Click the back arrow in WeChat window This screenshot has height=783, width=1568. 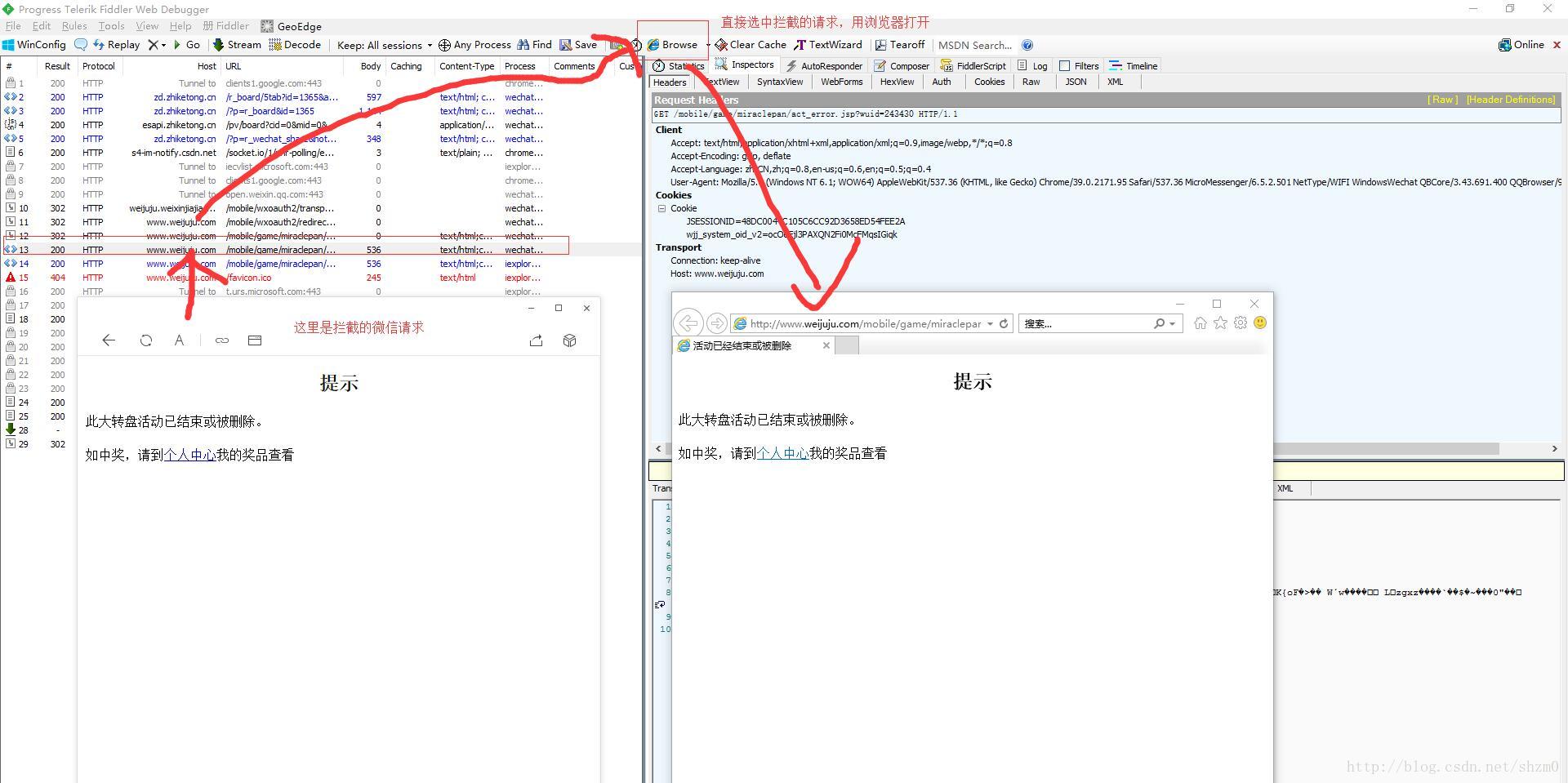tap(109, 340)
